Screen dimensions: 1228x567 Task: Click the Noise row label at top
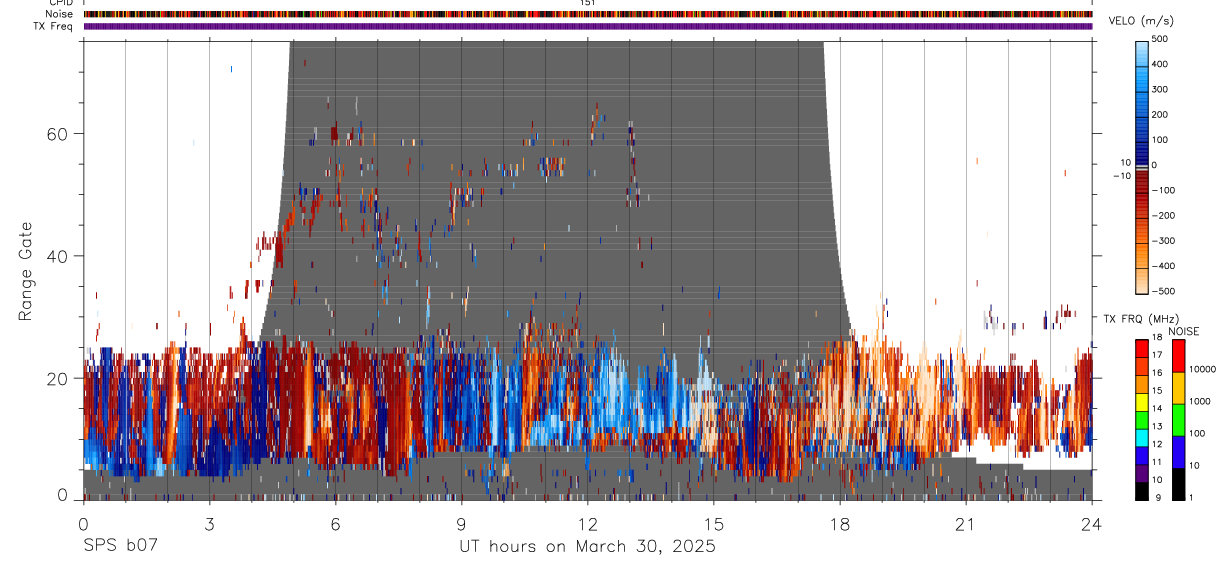click(60, 14)
